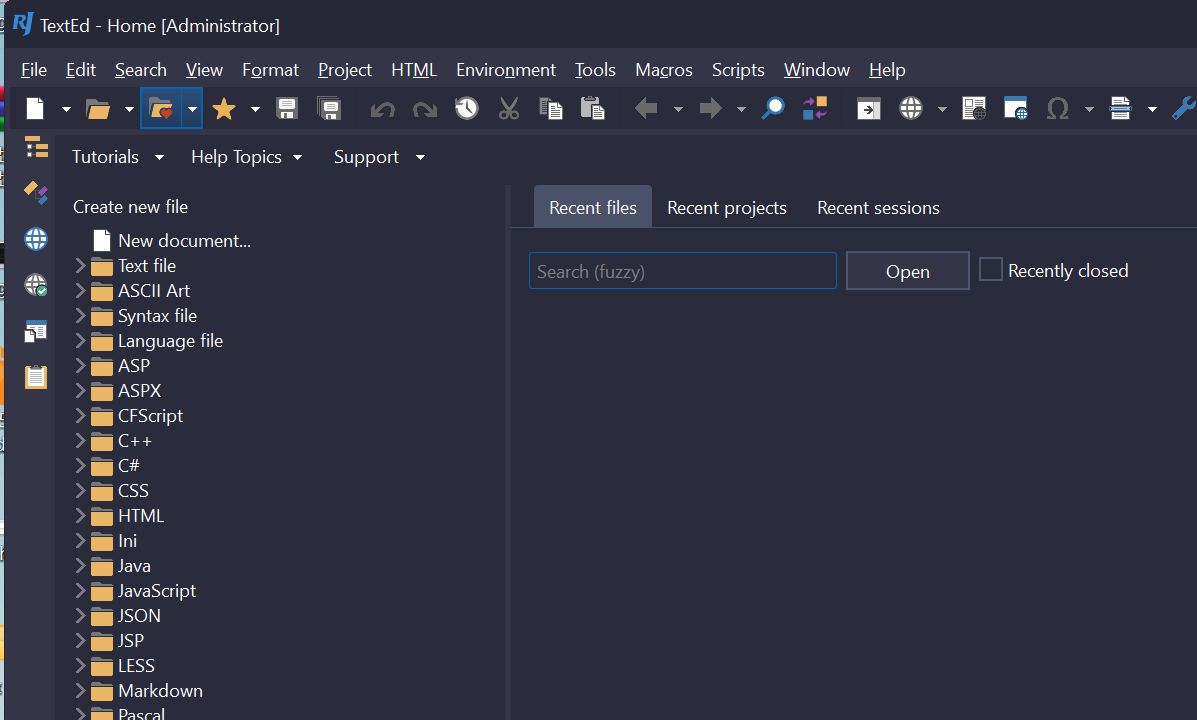Image resolution: width=1197 pixels, height=720 pixels.
Task: Click the Omega special characters icon
Action: 1057,108
